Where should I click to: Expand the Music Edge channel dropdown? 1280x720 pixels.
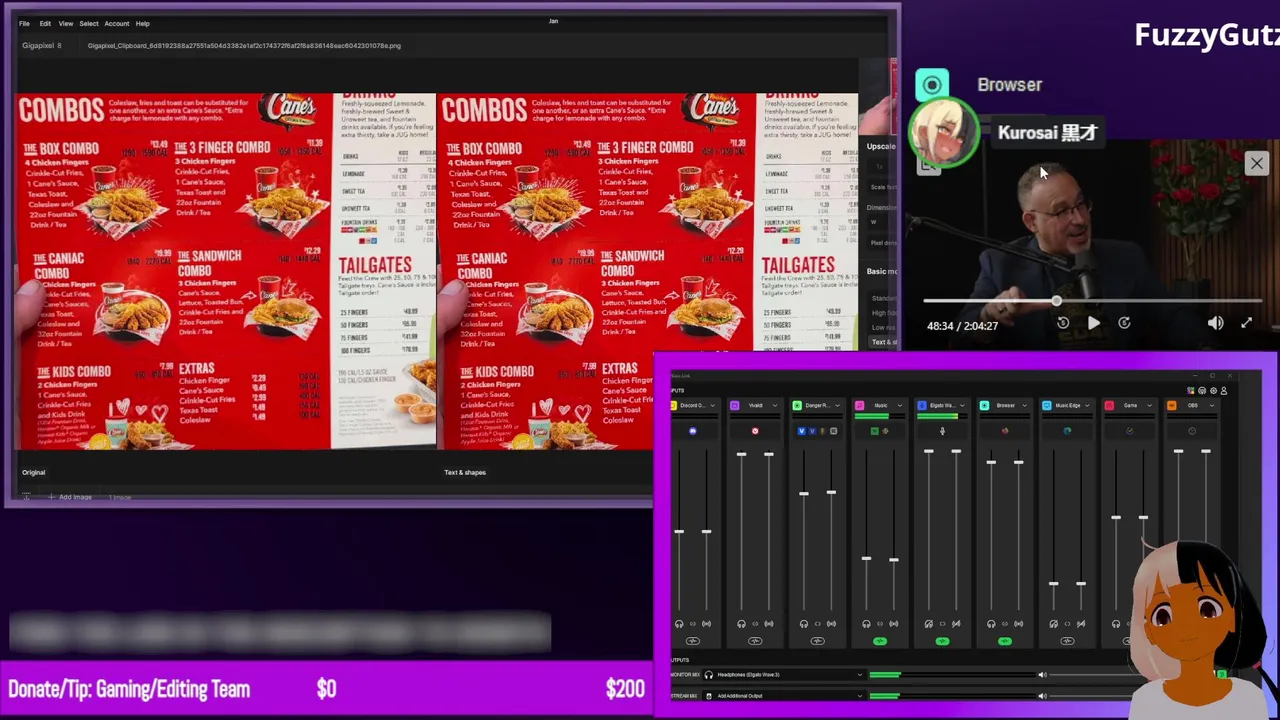(x=1086, y=406)
